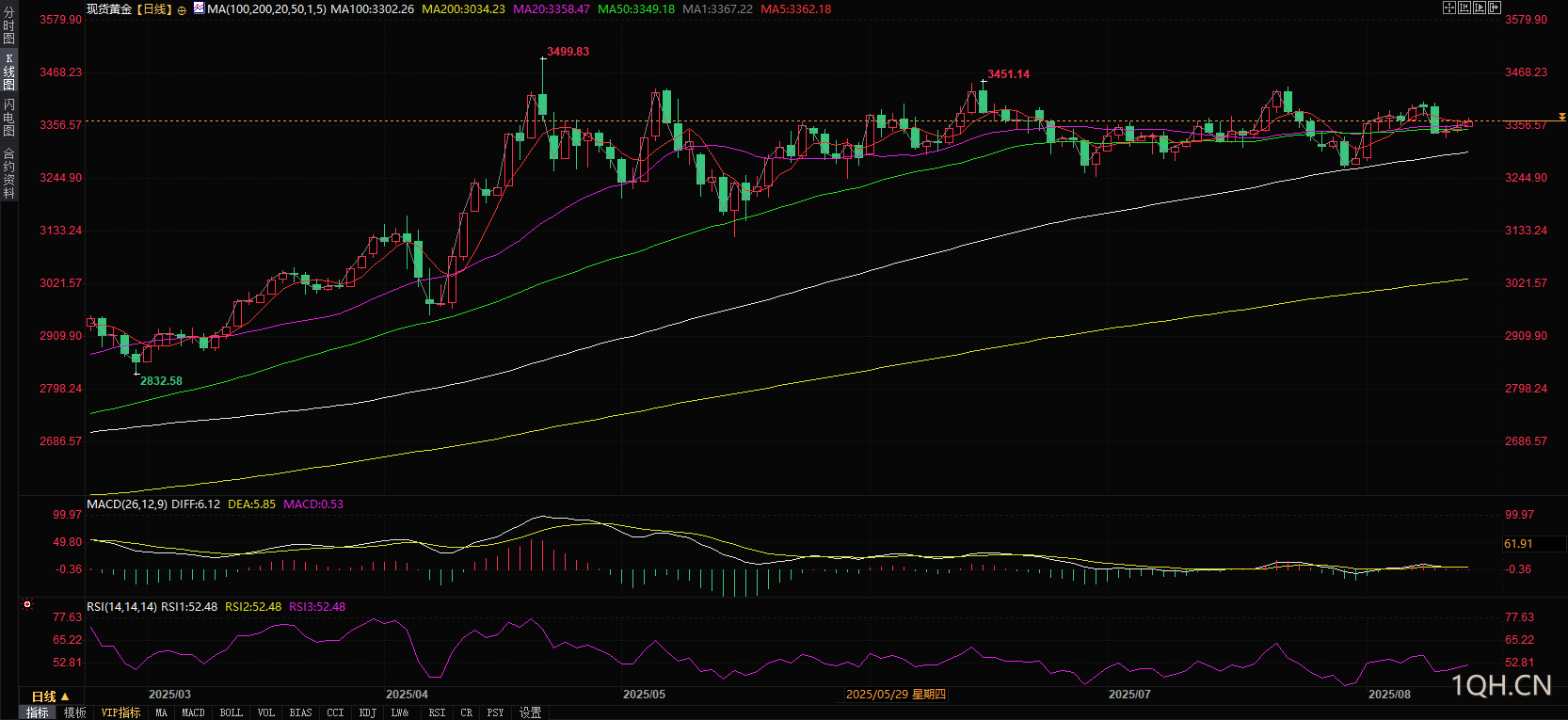Click the orange double-arrow price marker
Image resolution: width=1568 pixels, height=720 pixels.
[x=1562, y=118]
